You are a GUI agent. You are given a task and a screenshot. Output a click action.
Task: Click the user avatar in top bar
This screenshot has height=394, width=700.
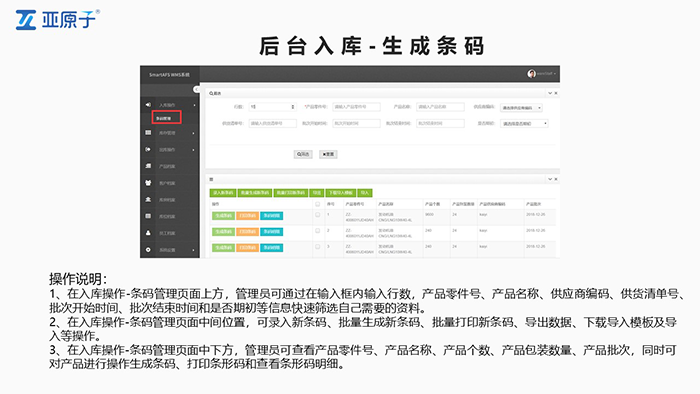(531, 74)
